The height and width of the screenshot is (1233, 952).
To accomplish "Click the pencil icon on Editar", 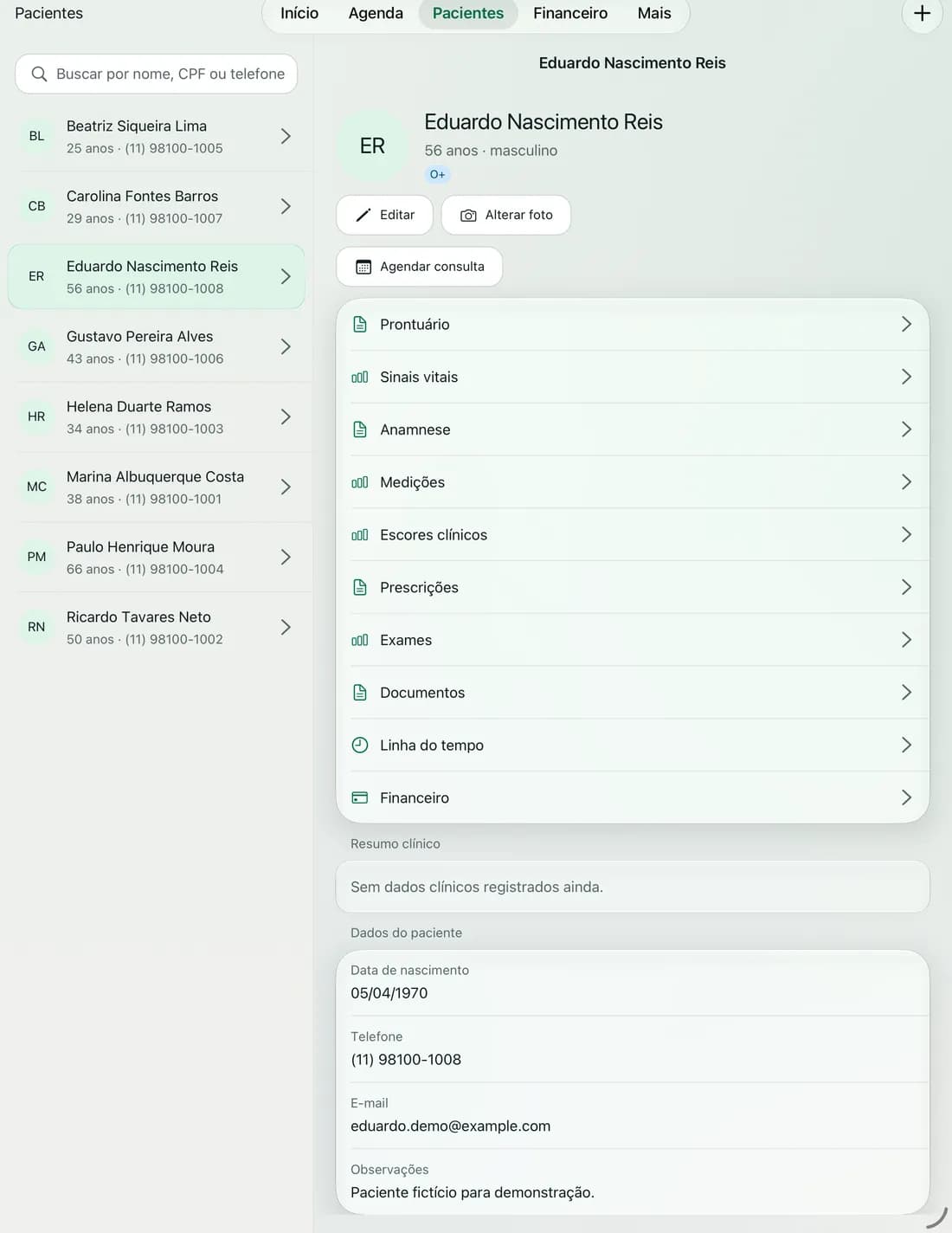I will [x=363, y=215].
